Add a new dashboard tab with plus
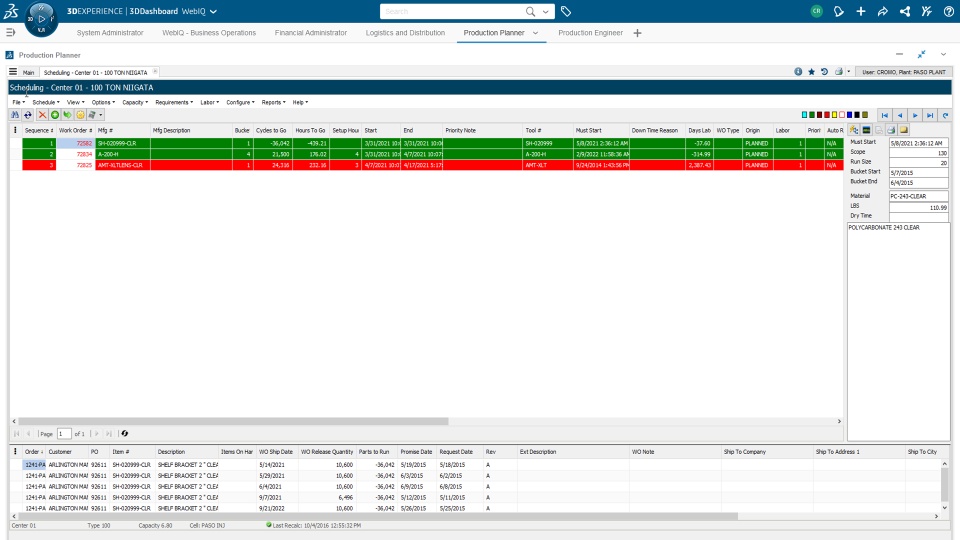This screenshot has height=540, width=960. (637, 33)
